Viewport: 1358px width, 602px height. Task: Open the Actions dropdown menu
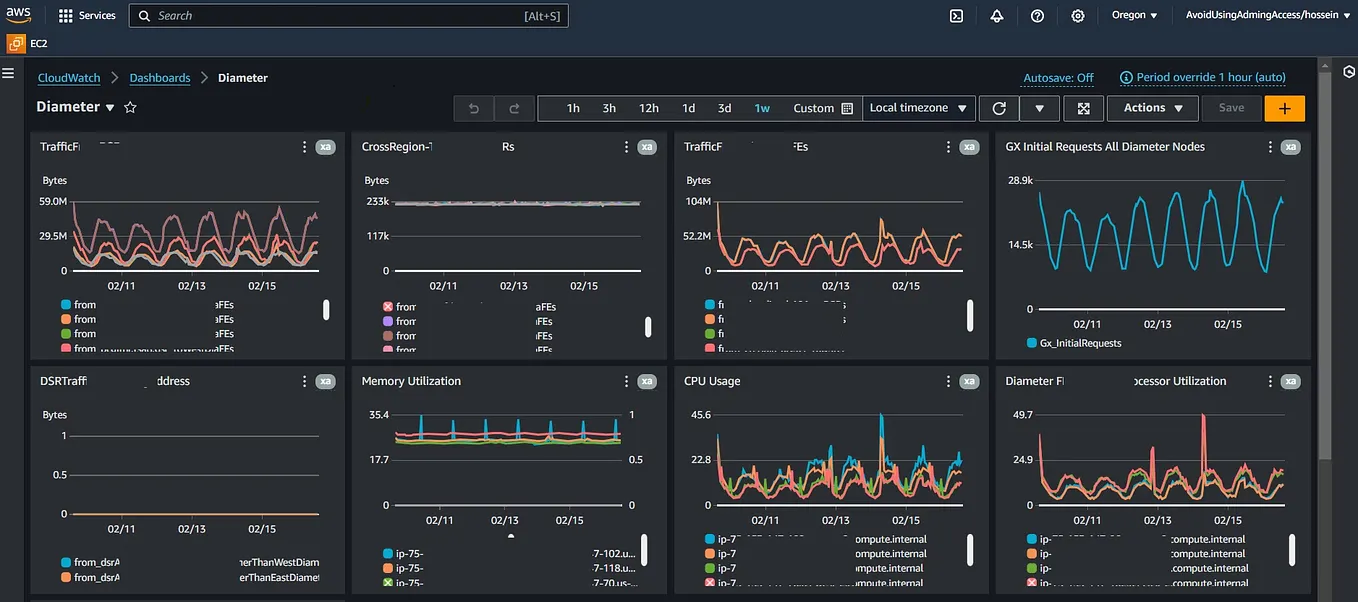1152,108
